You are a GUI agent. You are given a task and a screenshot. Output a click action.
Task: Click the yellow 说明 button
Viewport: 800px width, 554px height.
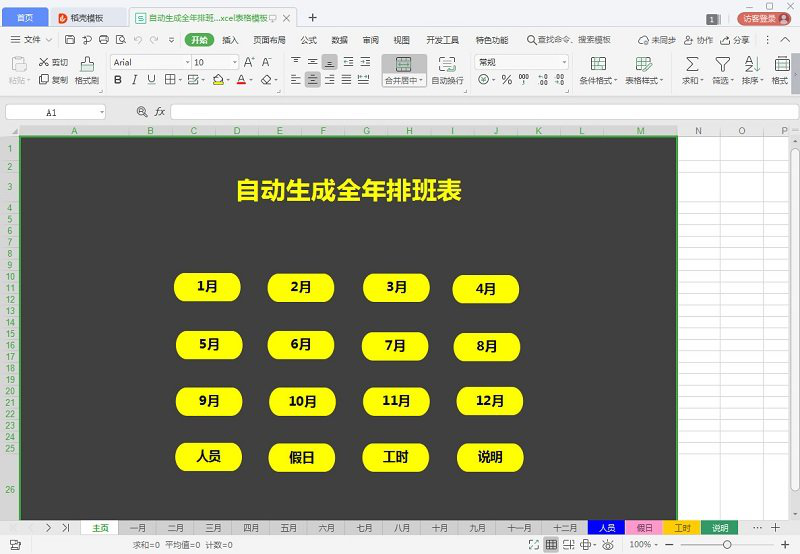click(x=490, y=457)
